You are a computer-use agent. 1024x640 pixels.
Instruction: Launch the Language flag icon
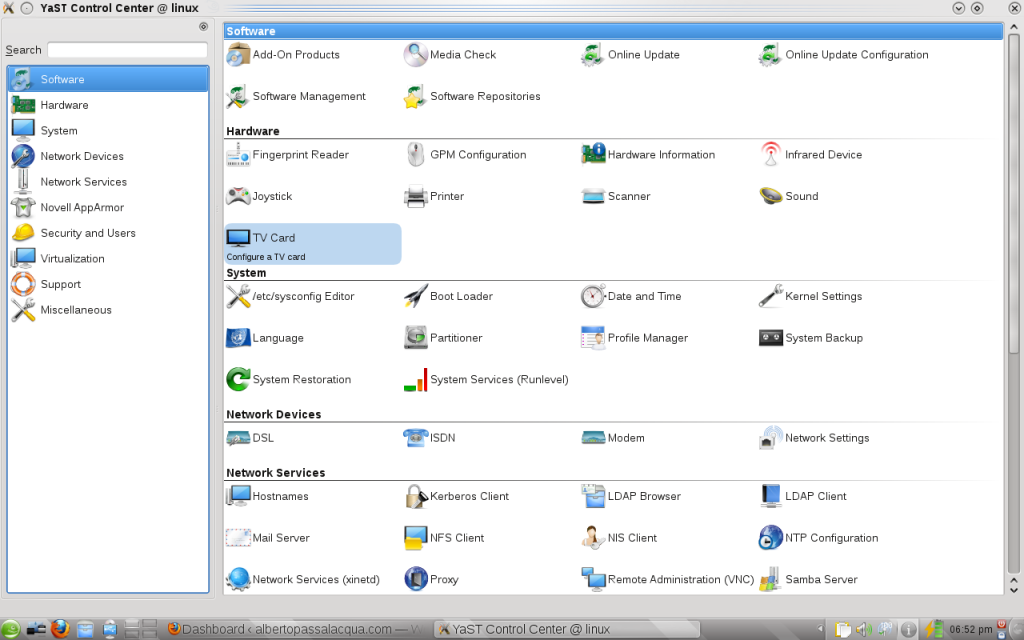point(238,338)
